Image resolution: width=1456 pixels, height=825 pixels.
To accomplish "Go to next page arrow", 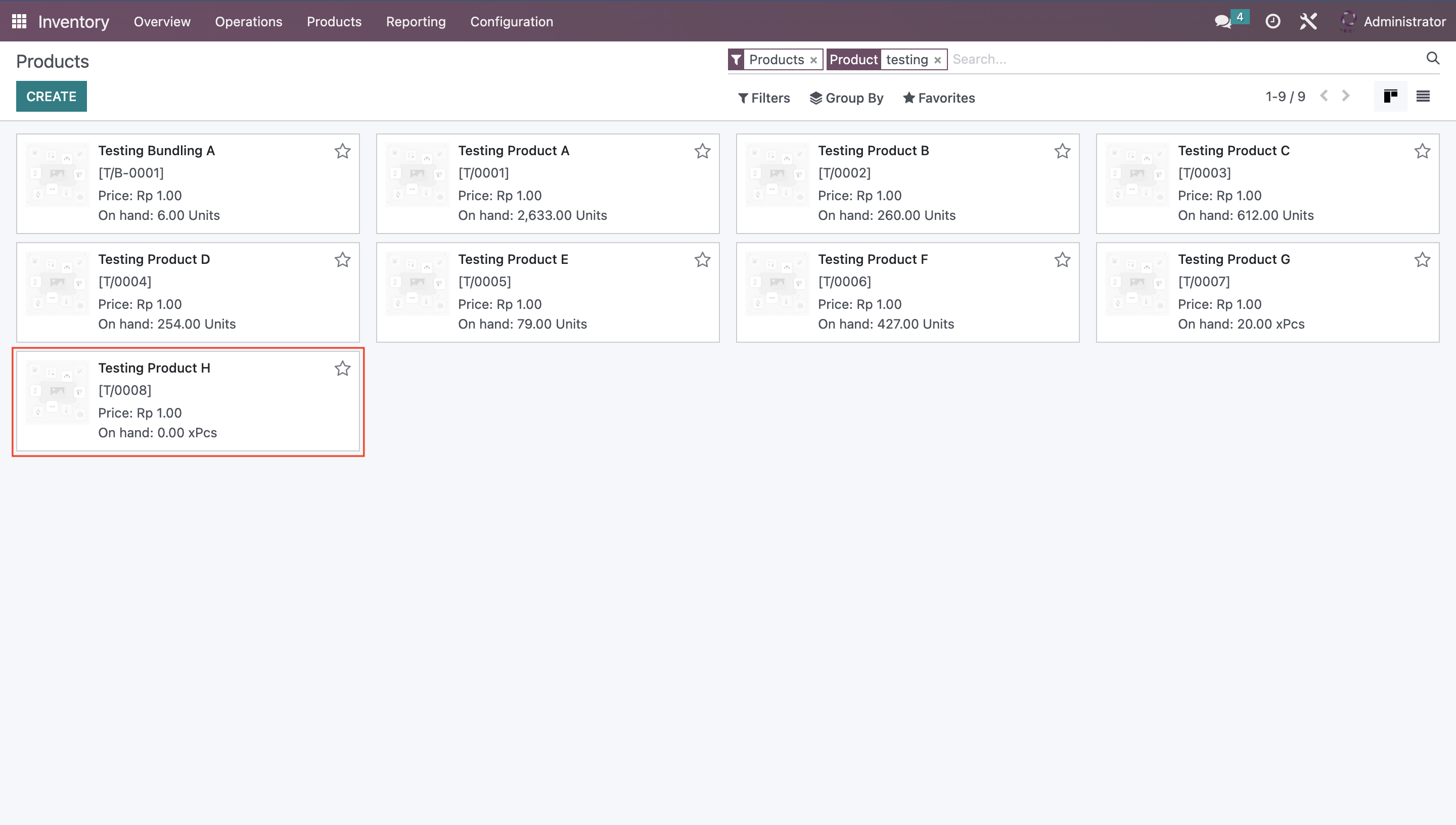I will [x=1345, y=96].
